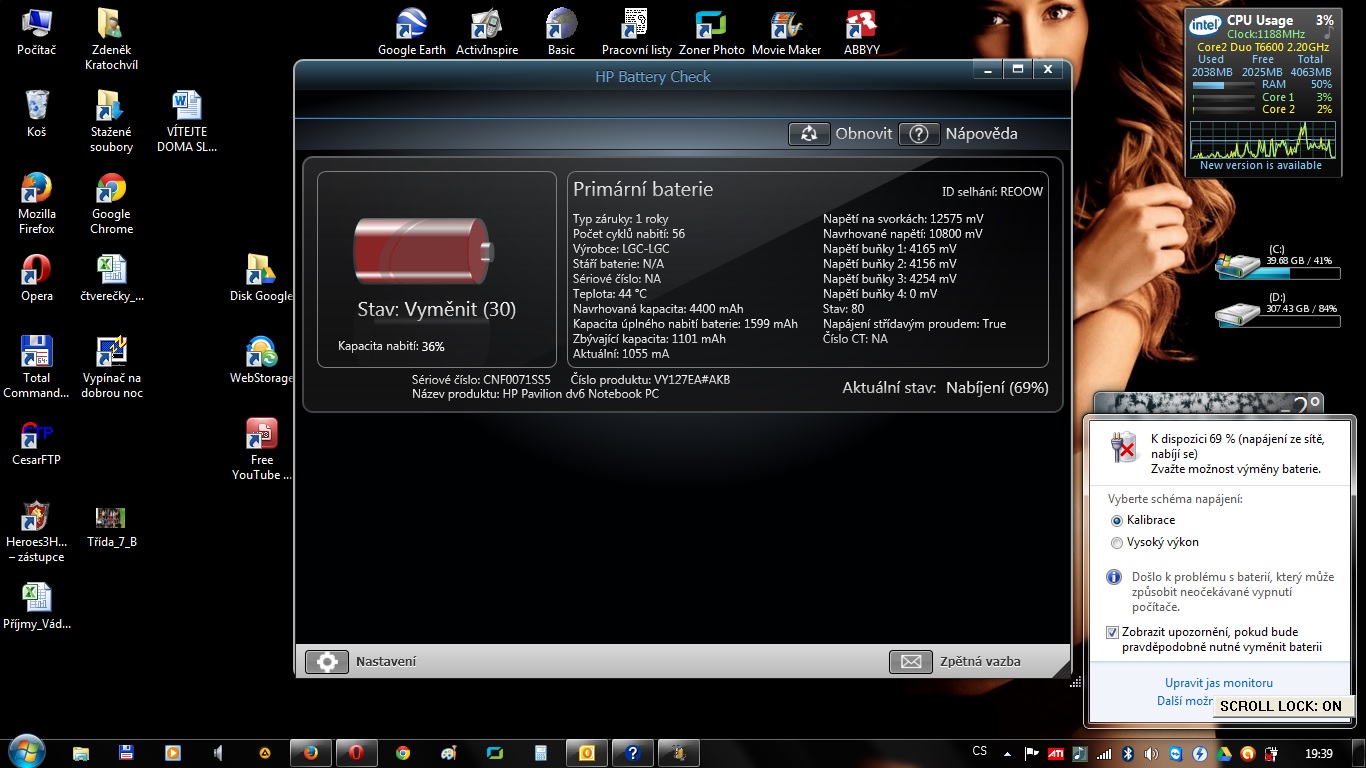Select the Total Commander desktop icon
The height and width of the screenshot is (768, 1366).
[x=36, y=367]
